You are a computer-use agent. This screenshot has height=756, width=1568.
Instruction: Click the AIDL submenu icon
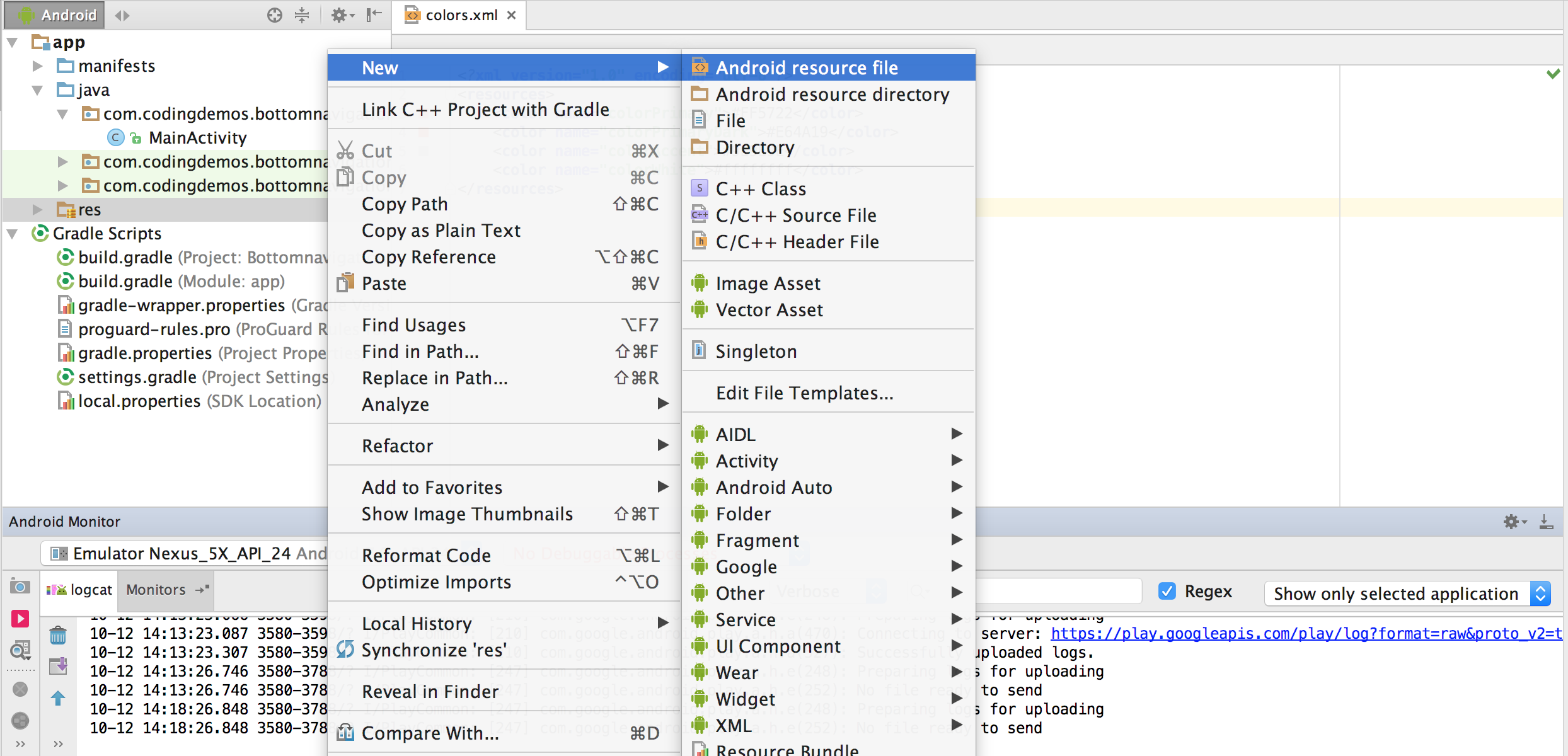point(700,434)
